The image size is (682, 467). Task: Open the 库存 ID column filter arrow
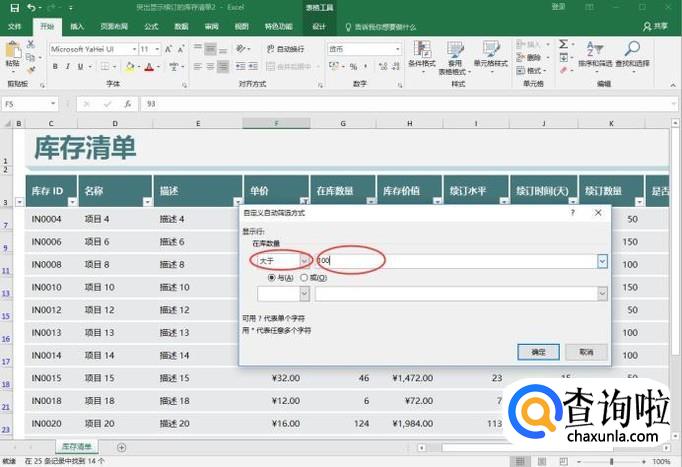[73, 202]
